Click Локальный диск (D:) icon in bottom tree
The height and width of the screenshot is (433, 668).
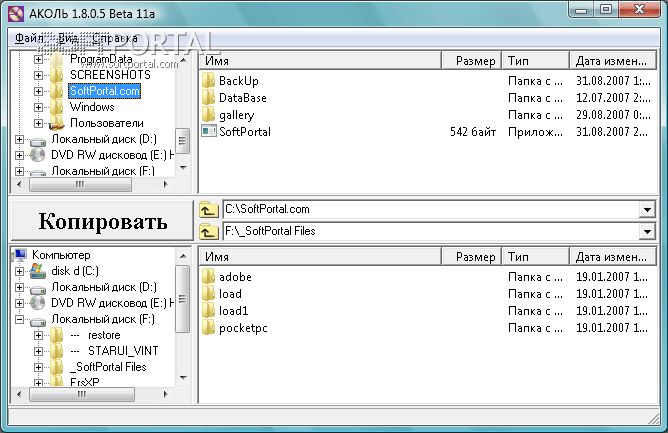(38, 289)
